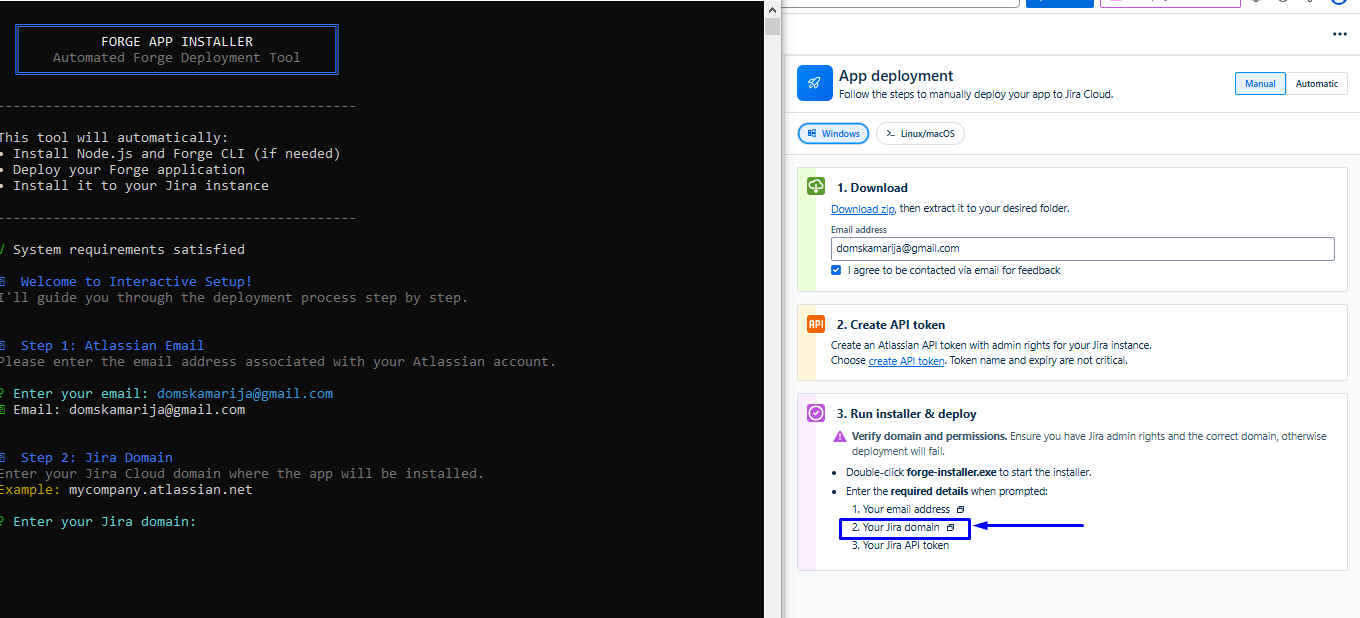
Task: Keep Manual deployment mode selected
Action: 1260,83
